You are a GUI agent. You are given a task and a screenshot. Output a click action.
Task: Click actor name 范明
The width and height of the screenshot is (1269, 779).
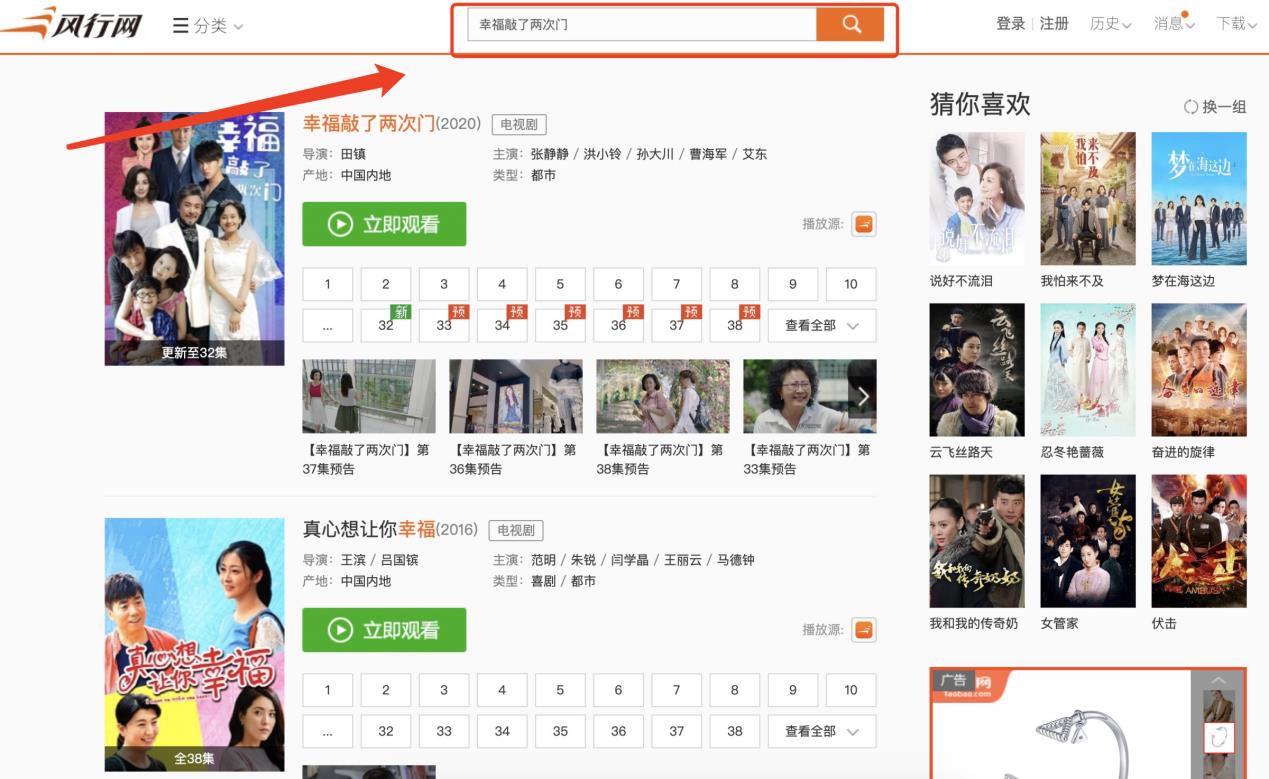click(x=543, y=560)
